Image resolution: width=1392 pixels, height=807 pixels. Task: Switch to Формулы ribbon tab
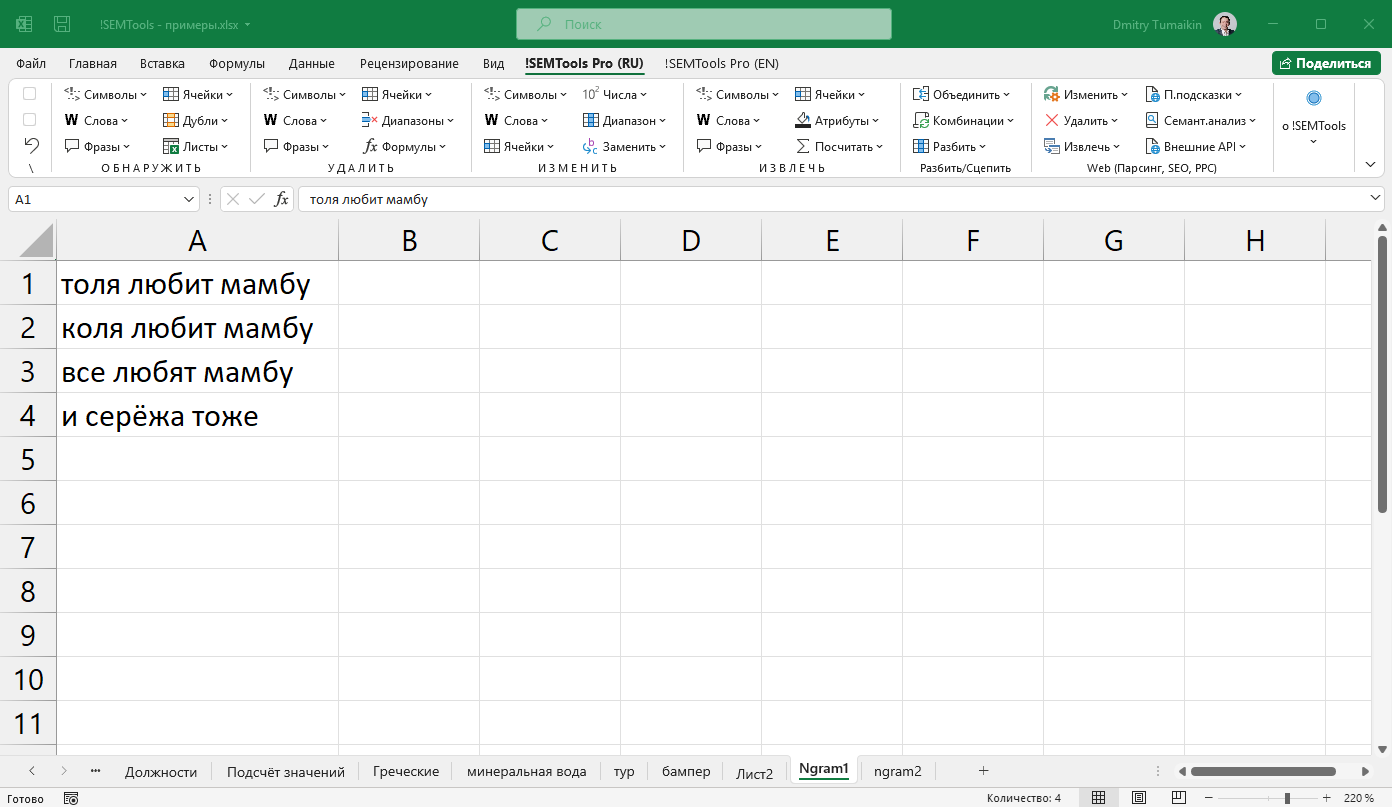pos(237,63)
